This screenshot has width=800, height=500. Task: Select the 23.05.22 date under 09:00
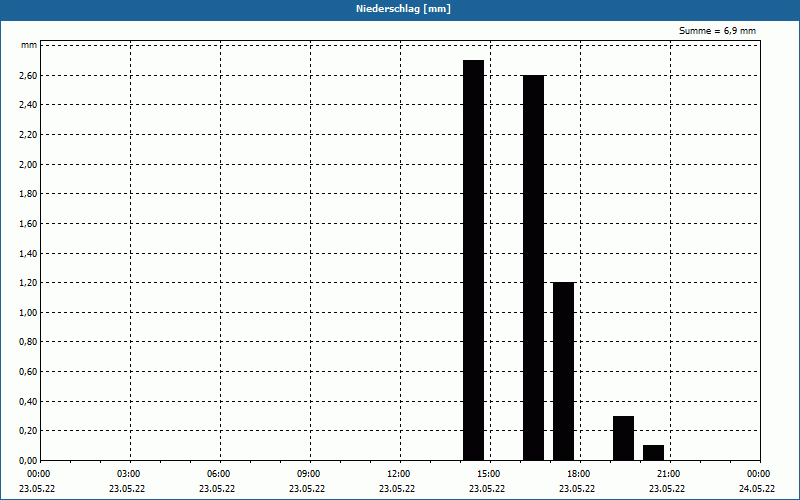click(x=307, y=489)
